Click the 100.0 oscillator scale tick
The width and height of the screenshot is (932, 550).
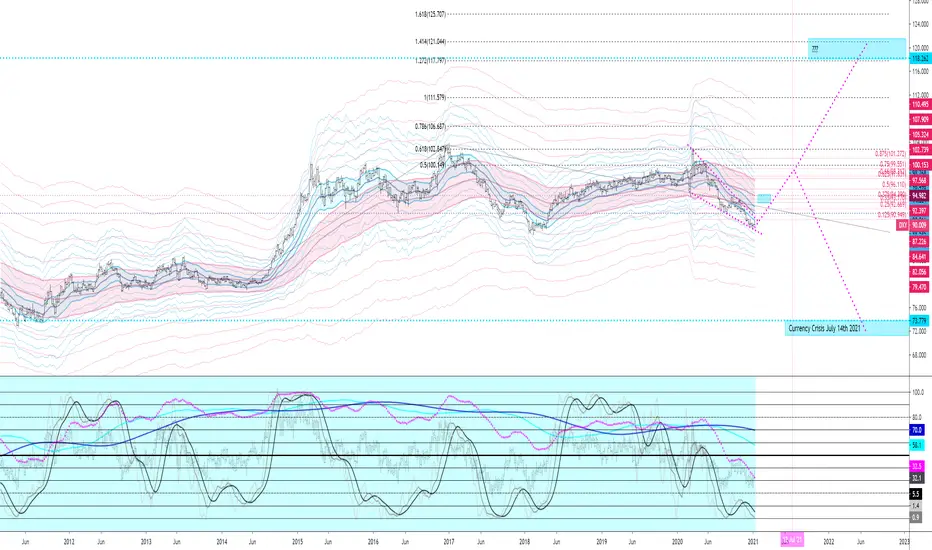920,392
